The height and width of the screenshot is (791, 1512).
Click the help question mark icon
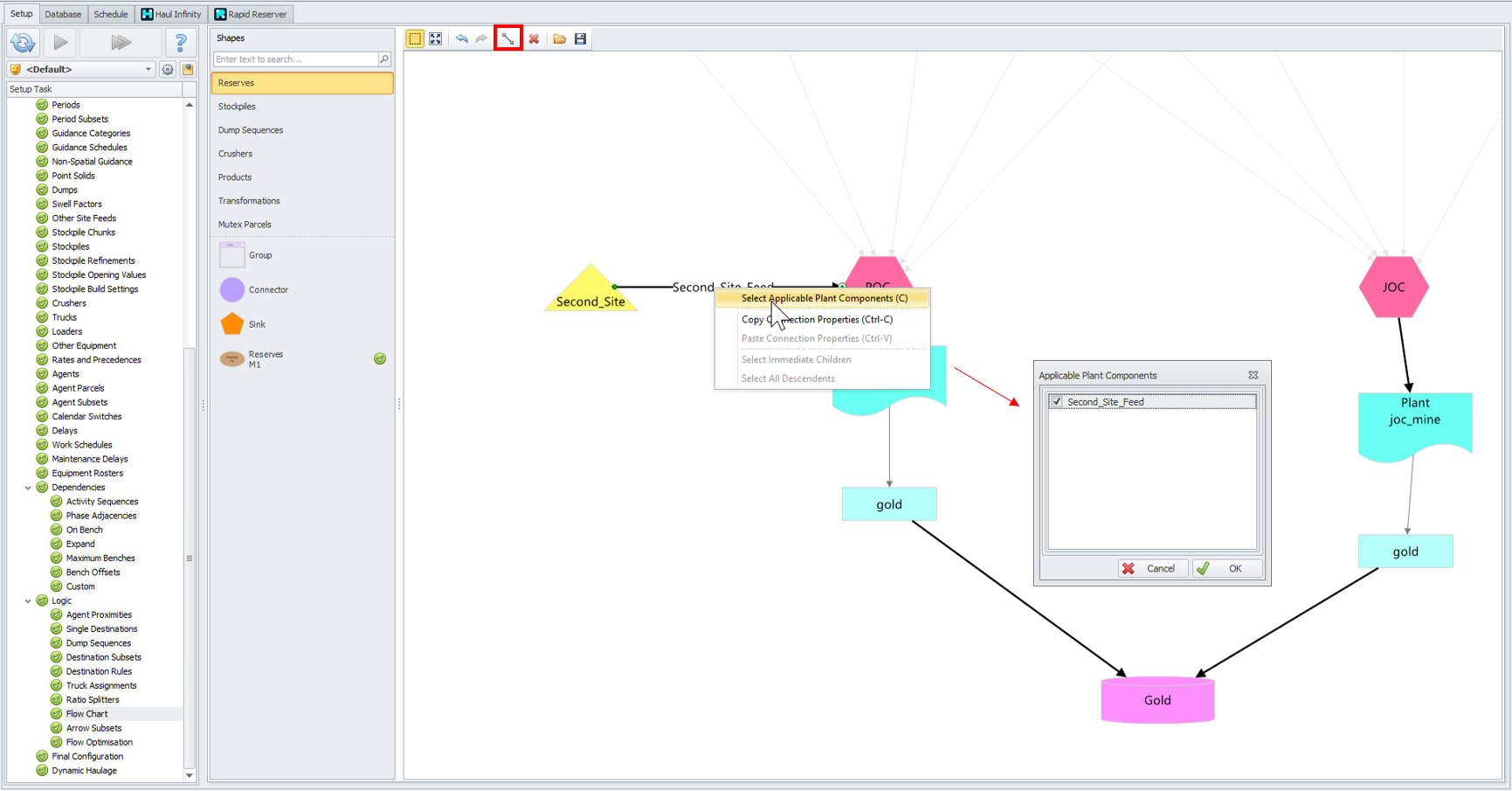pyautogui.click(x=181, y=42)
